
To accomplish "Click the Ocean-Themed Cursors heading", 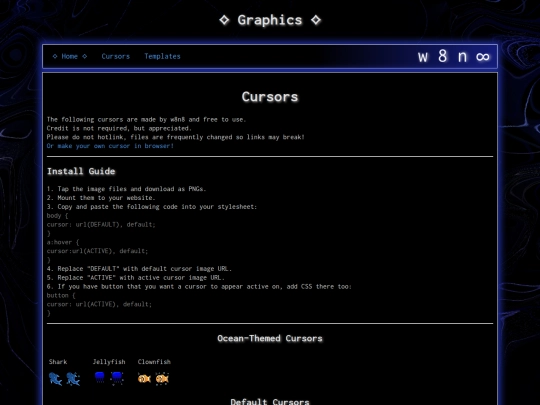I will click(270, 339).
